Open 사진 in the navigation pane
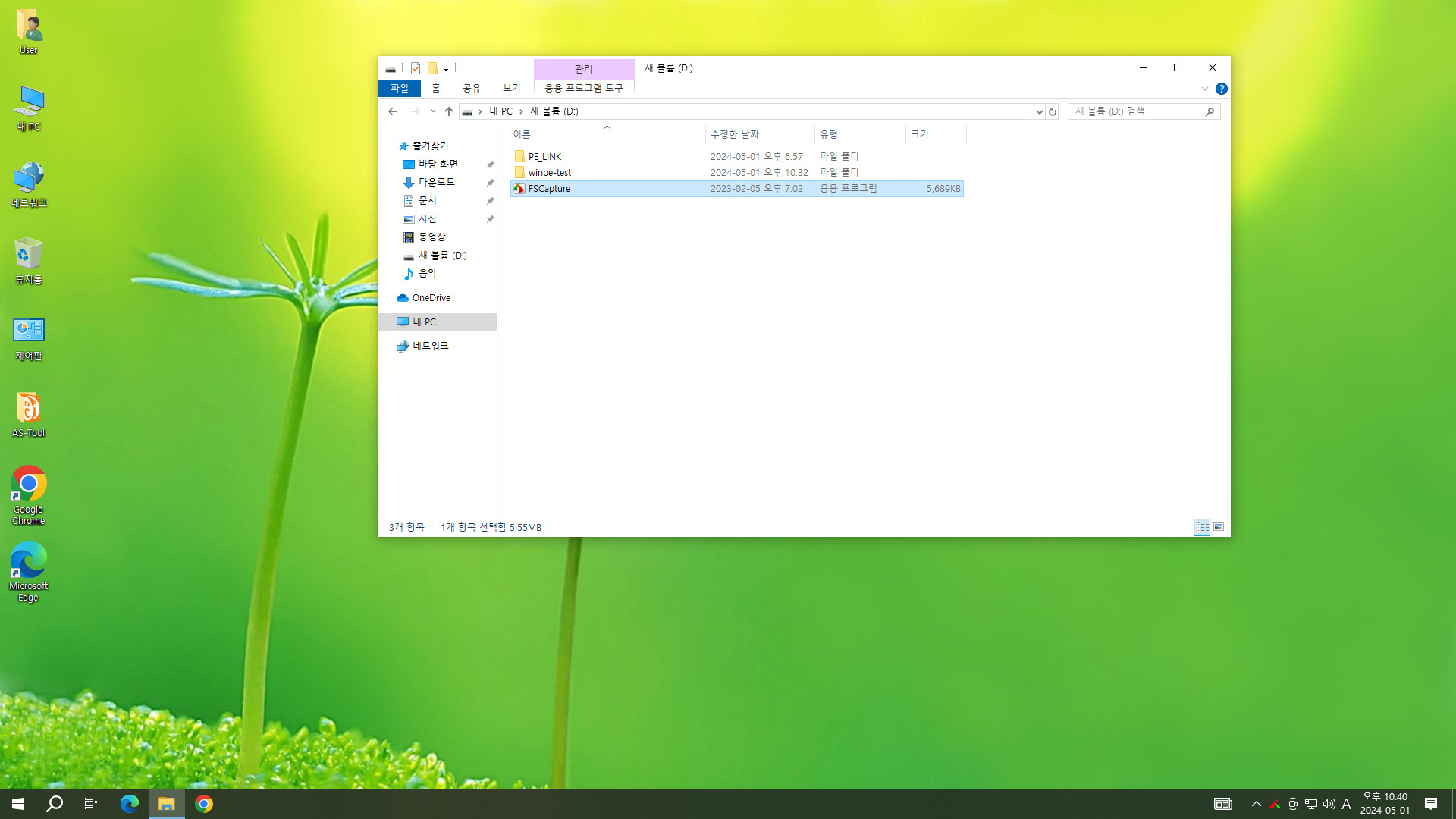Screen dimensions: 1456x819 [x=428, y=219]
